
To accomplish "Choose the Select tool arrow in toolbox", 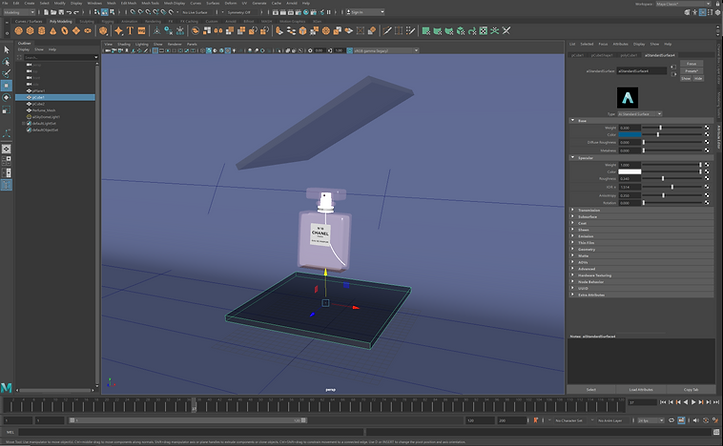I will pyautogui.click(x=6, y=50).
